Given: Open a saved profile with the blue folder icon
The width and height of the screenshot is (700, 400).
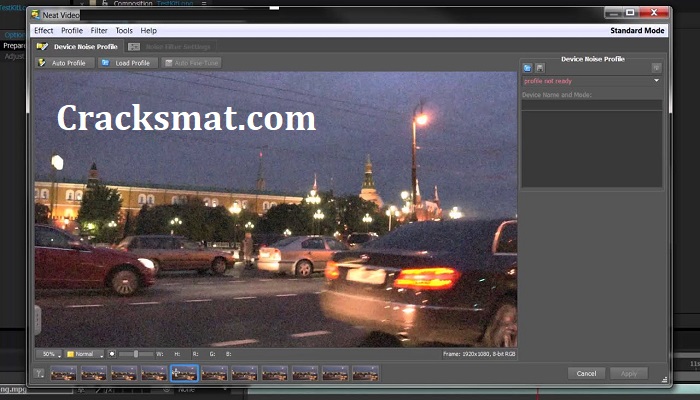Looking at the screenshot, I should [527, 68].
